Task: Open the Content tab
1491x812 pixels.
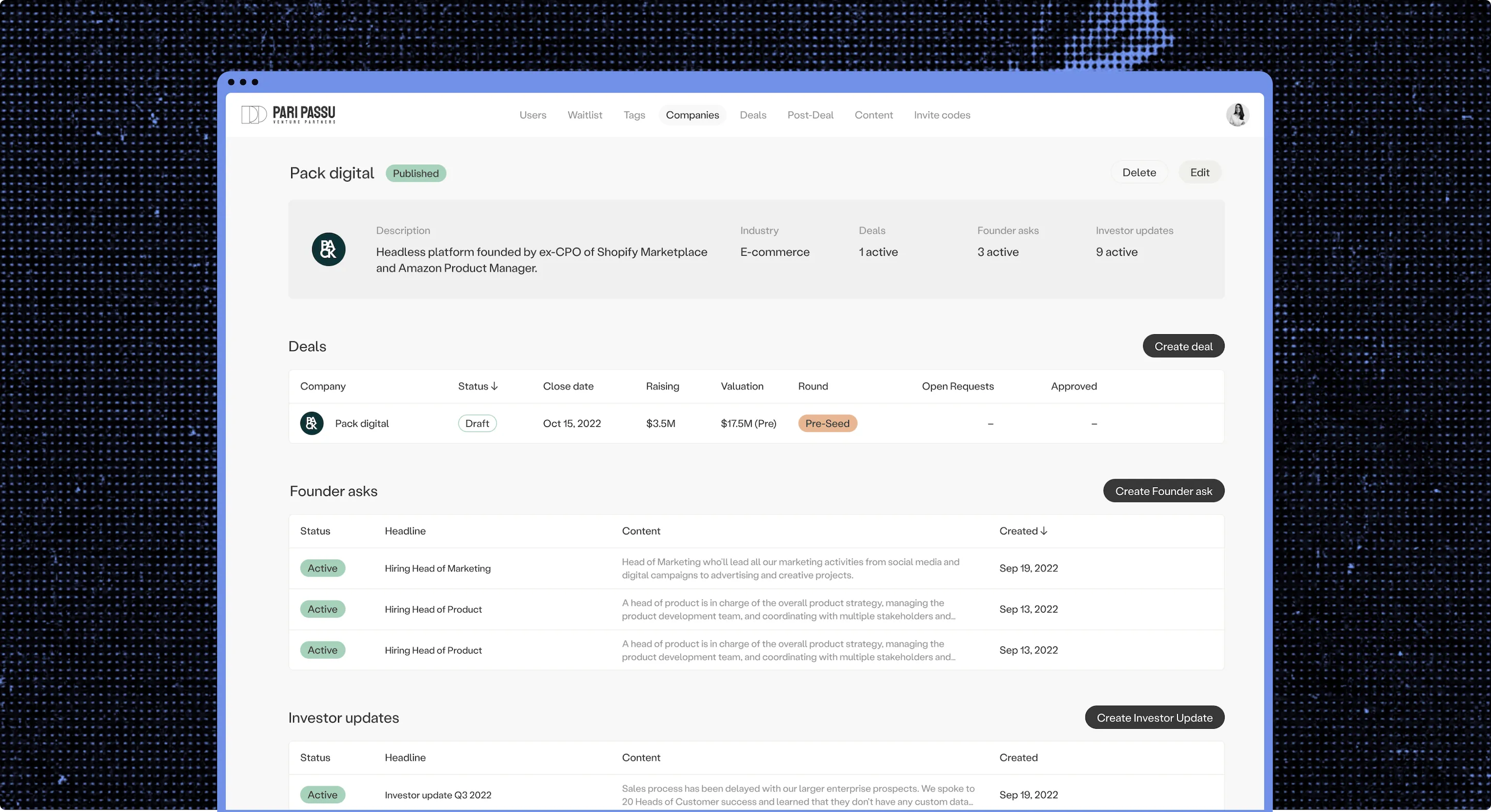Action: click(874, 115)
